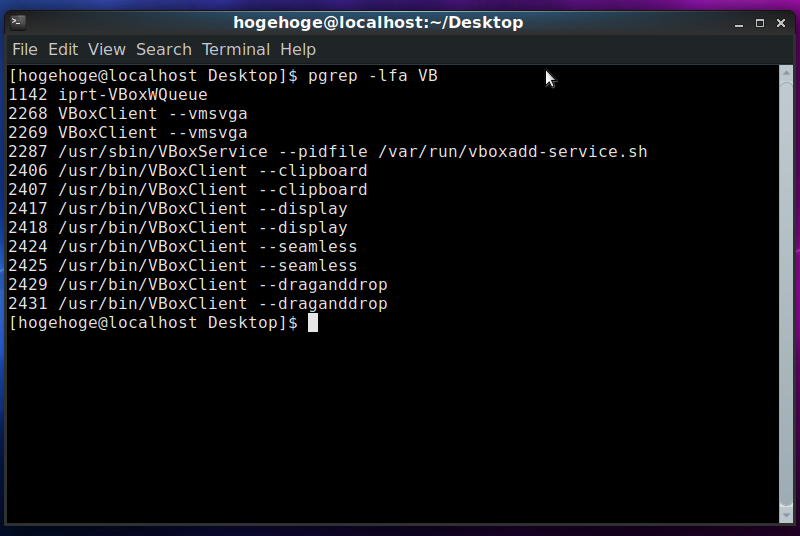Minimize the terminal window
The height and width of the screenshot is (536, 800).
[x=738, y=22]
